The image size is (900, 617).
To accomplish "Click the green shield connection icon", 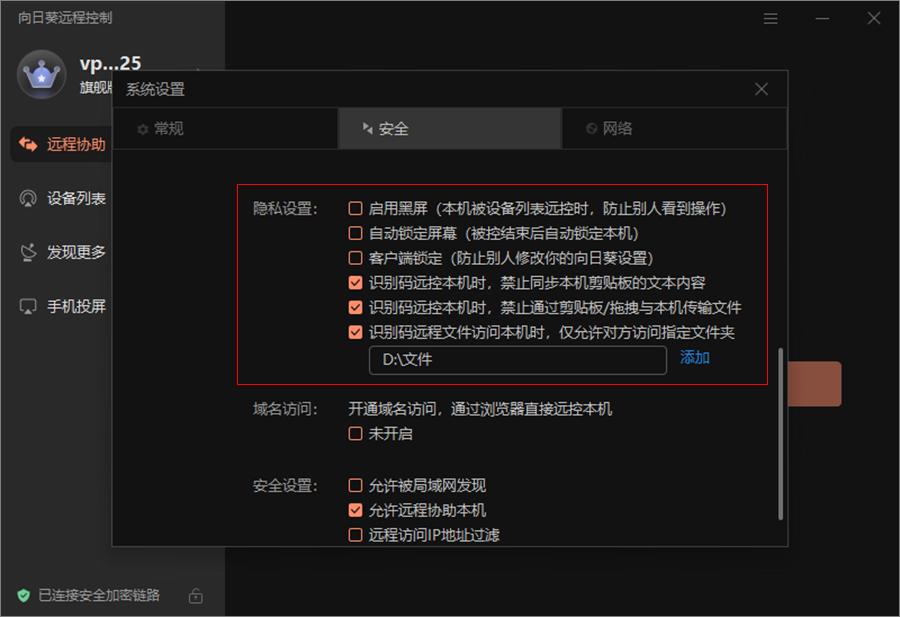I will 24,596.
